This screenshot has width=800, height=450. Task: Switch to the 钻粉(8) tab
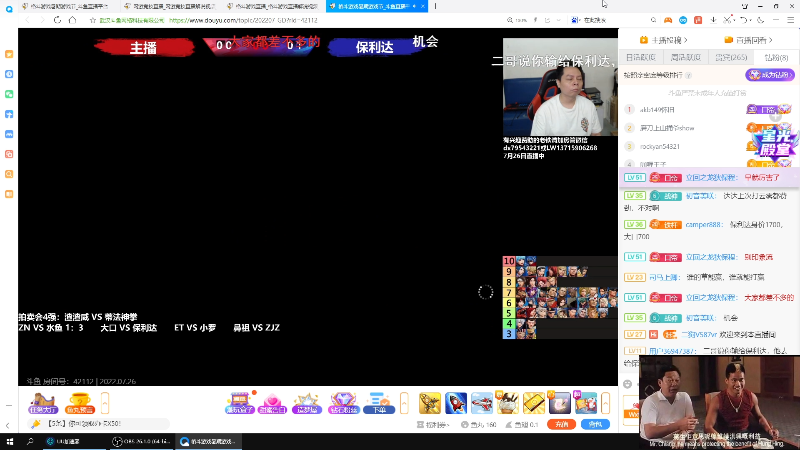[776, 57]
